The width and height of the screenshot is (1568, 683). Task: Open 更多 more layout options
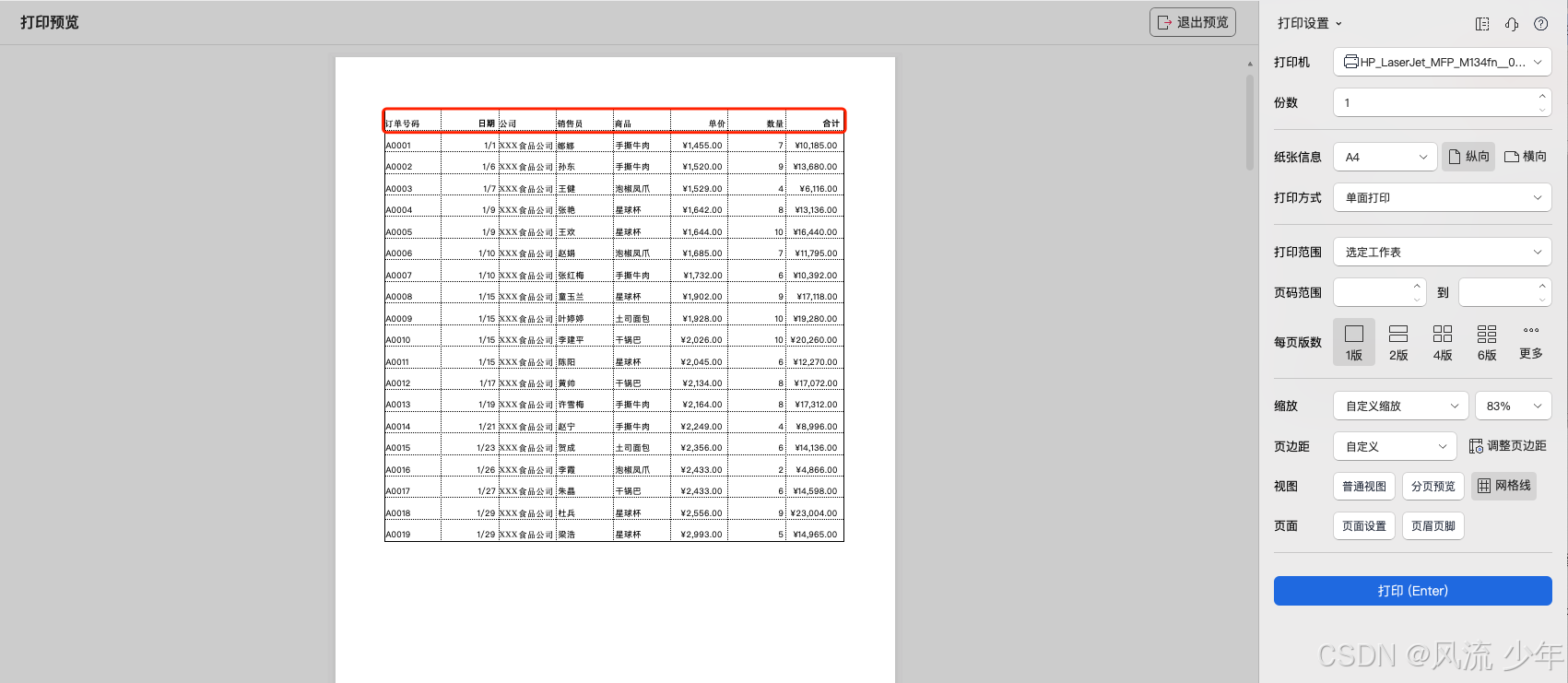[1531, 342]
